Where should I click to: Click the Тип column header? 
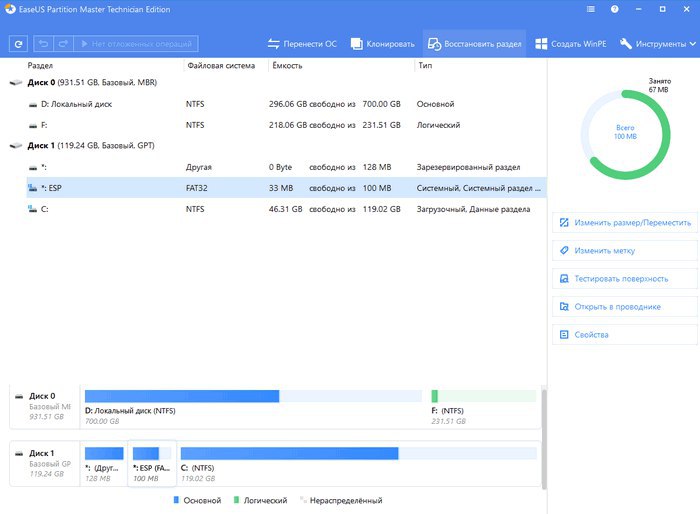tap(425, 66)
